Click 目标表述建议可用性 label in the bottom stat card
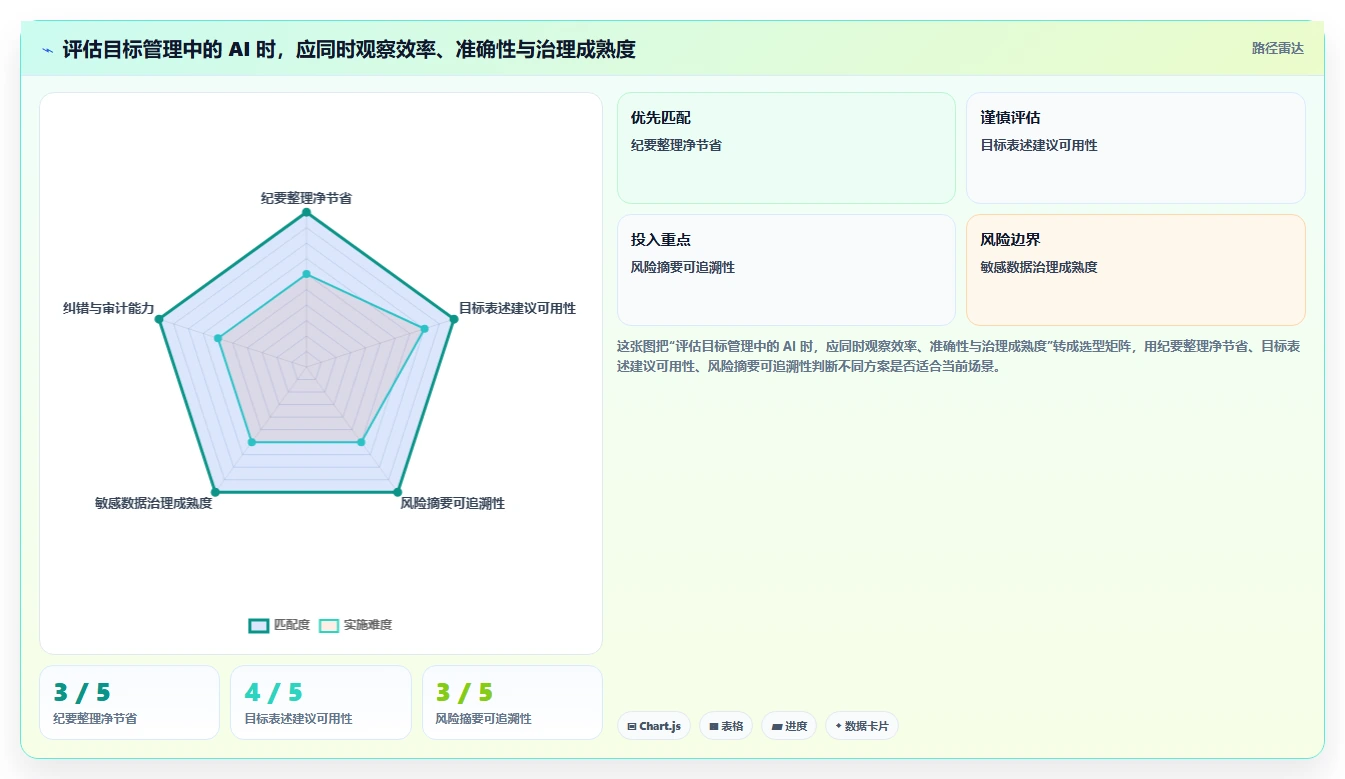The image size is (1345, 779). (298, 718)
